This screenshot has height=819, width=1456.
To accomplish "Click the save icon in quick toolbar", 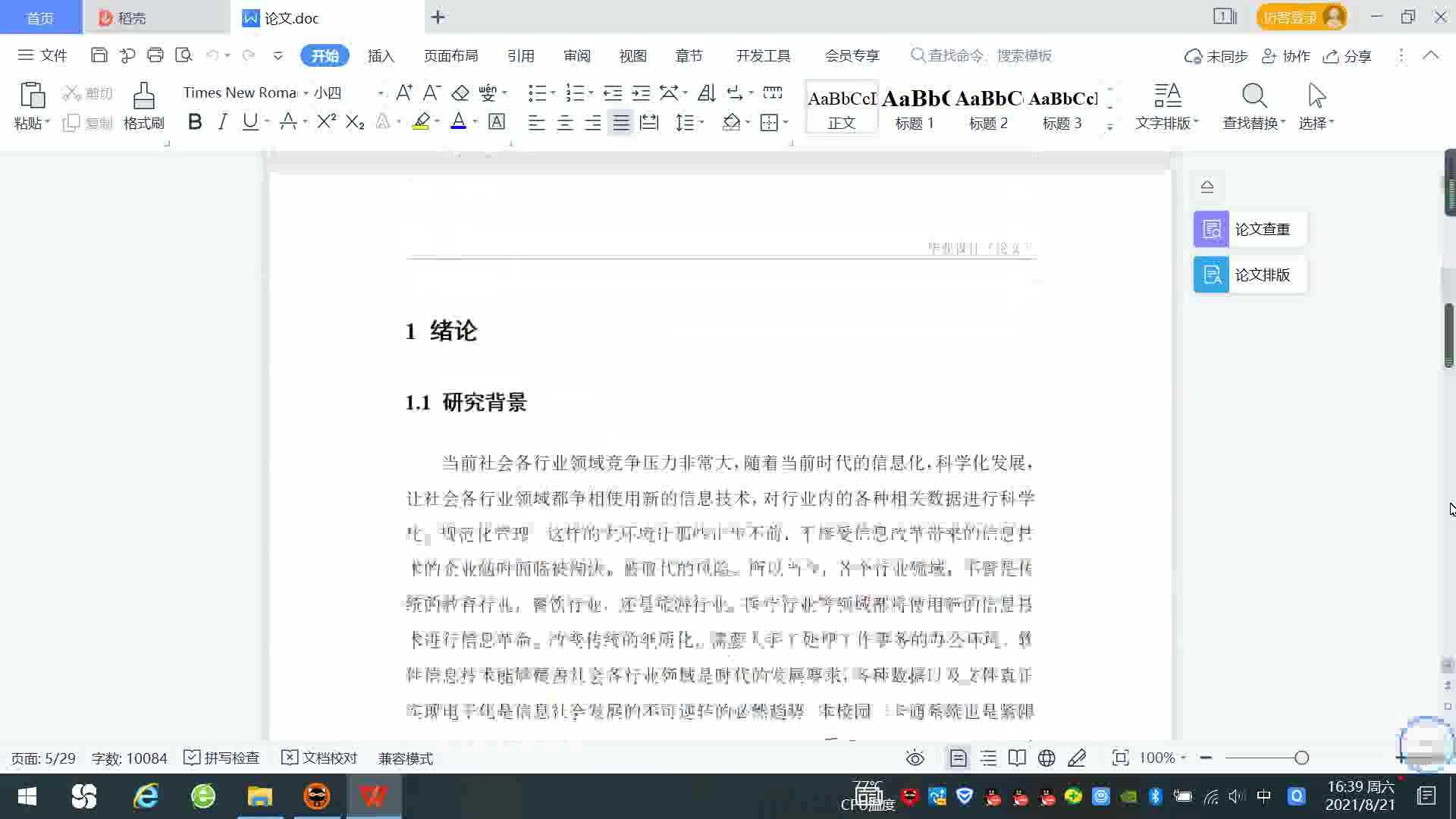I will pos(99,55).
